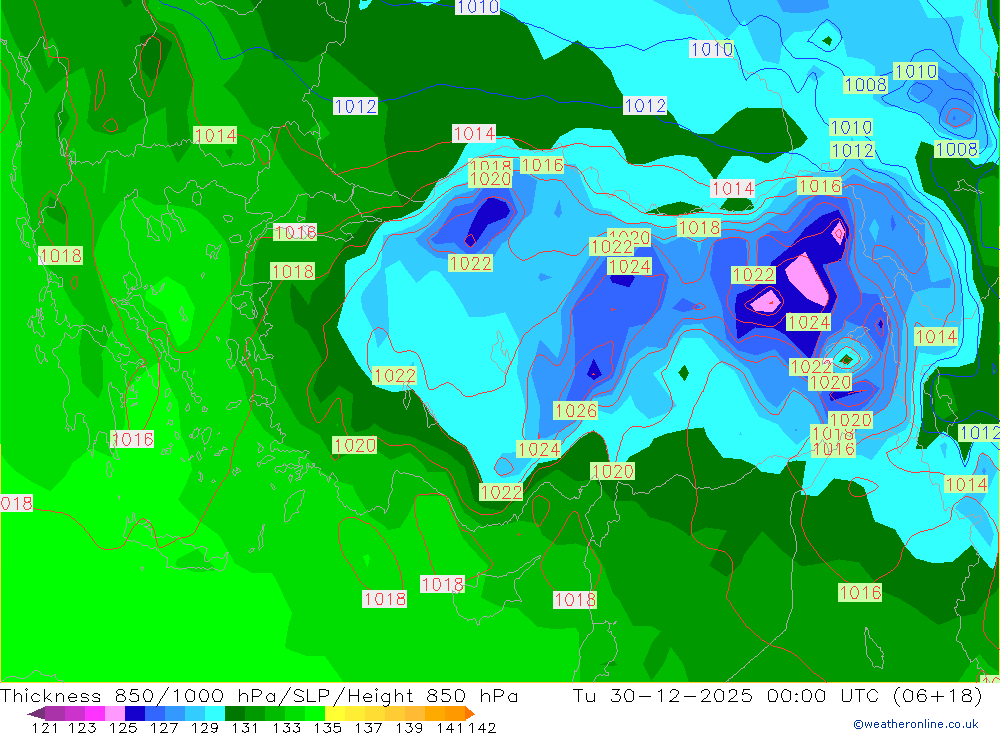Click the large pink thickness cell
1000x733 pixels.
pos(807,279)
